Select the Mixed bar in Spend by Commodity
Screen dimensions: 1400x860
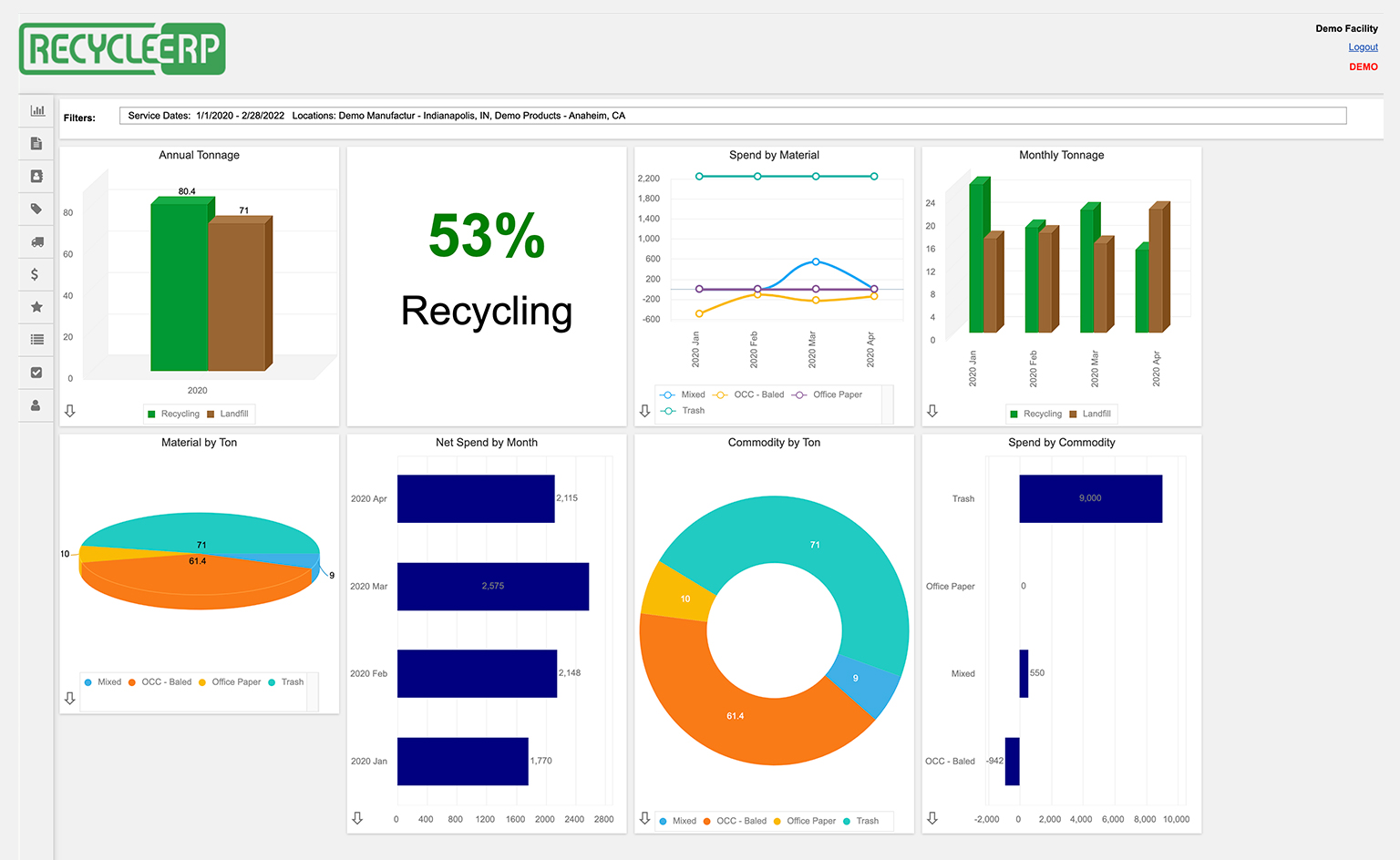[1024, 674]
